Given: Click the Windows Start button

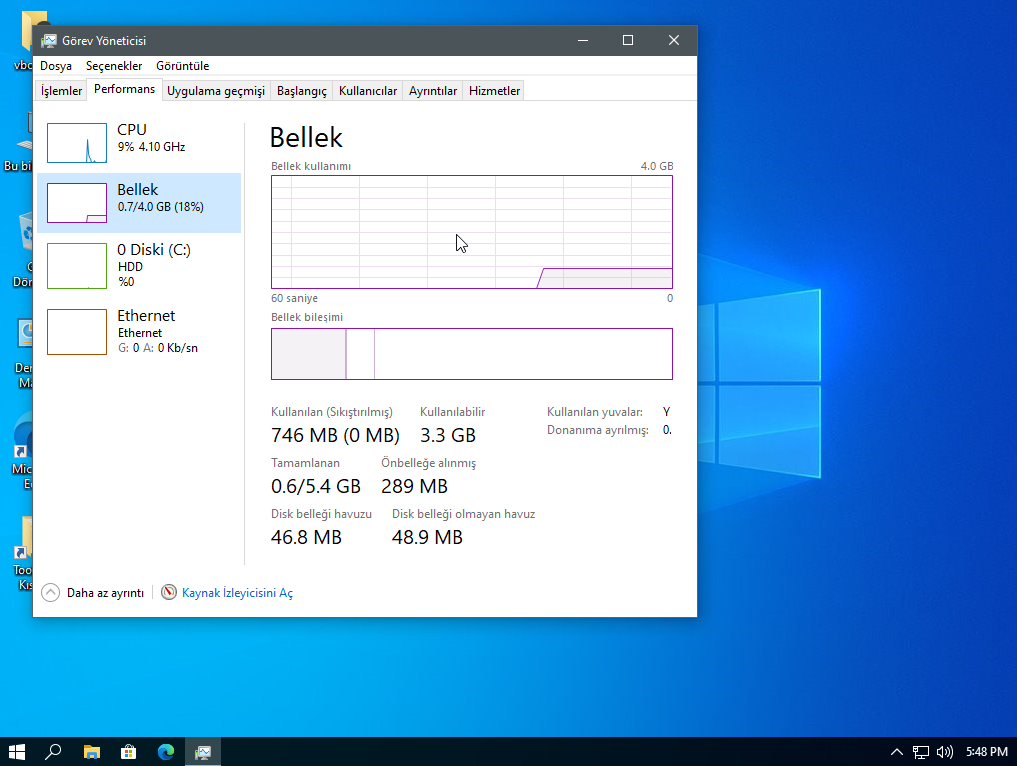Looking at the screenshot, I should (17, 752).
